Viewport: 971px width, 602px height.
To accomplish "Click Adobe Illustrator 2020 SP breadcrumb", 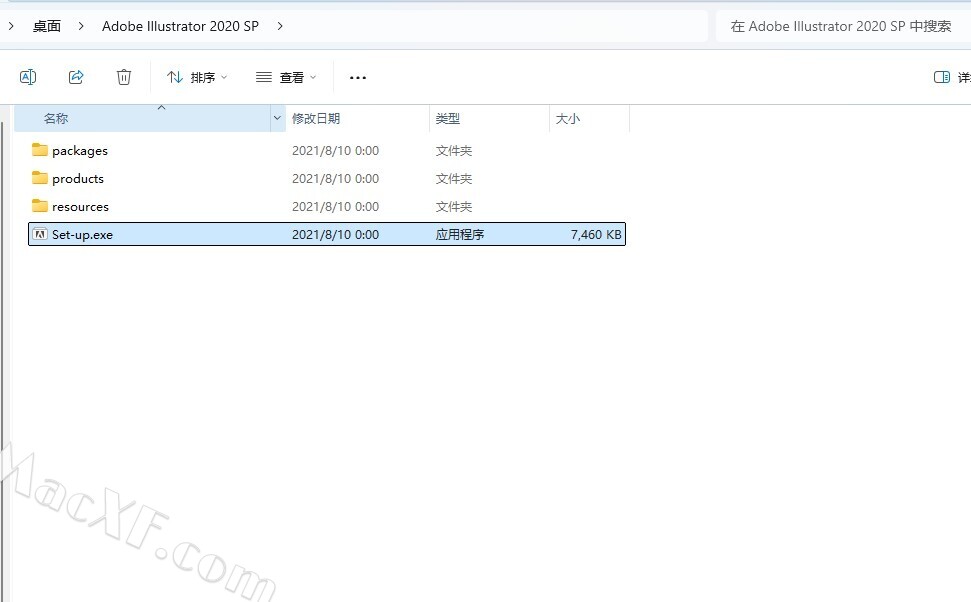I will pyautogui.click(x=180, y=26).
